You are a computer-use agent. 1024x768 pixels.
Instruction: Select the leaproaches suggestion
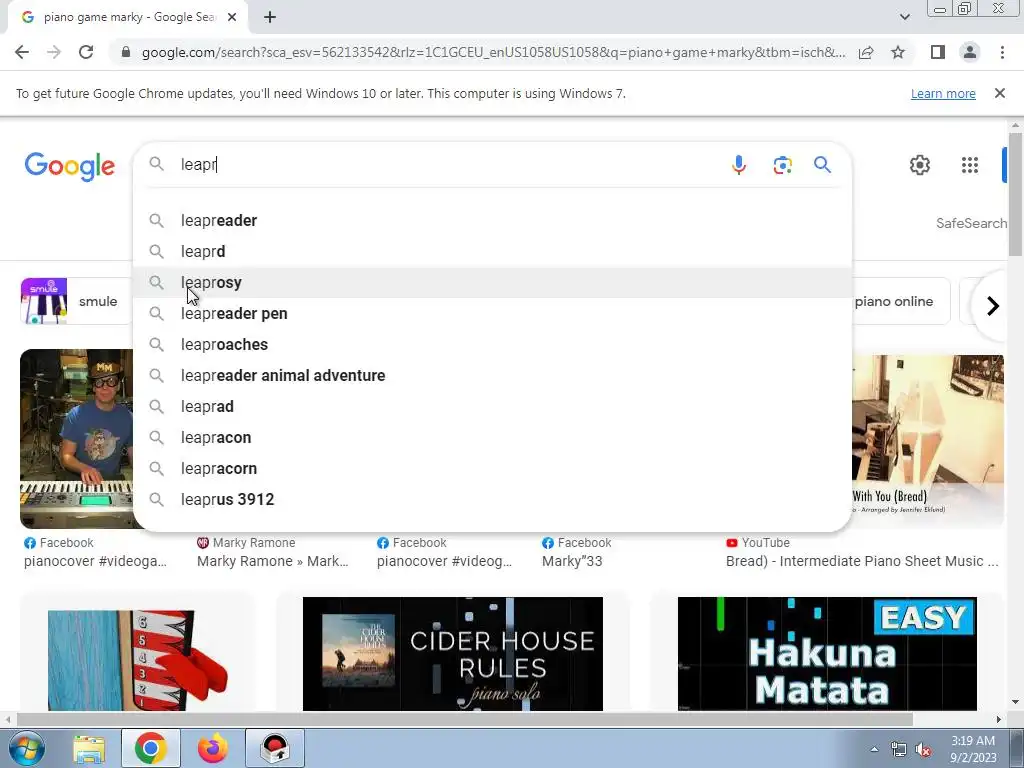coord(492,345)
